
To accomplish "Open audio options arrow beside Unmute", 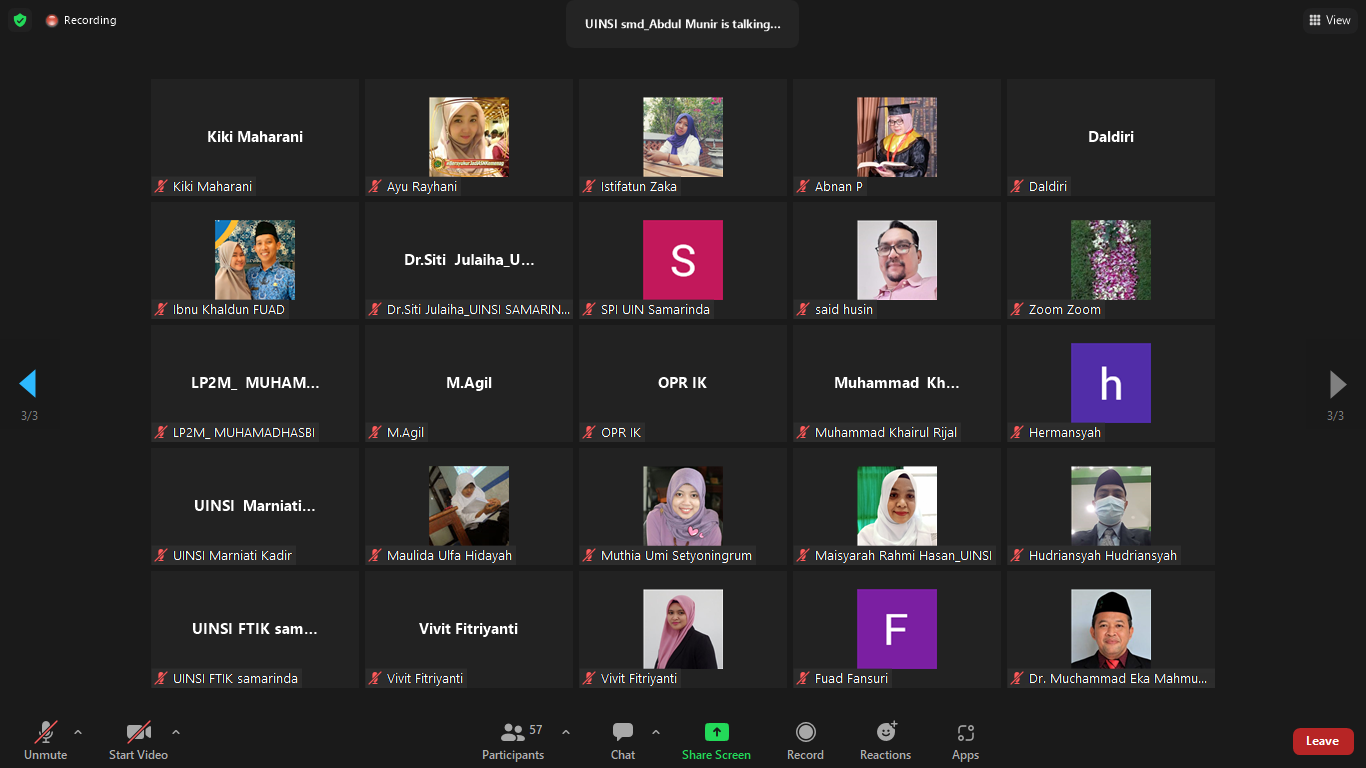I will [x=78, y=732].
